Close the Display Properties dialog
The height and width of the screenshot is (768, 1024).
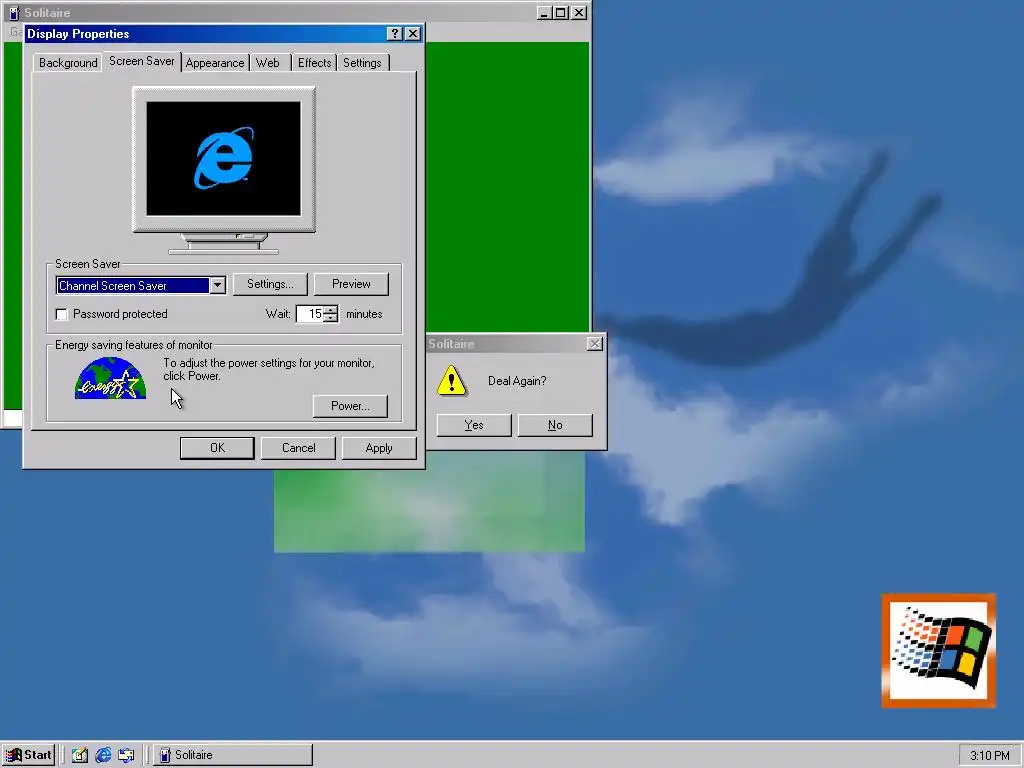413,34
